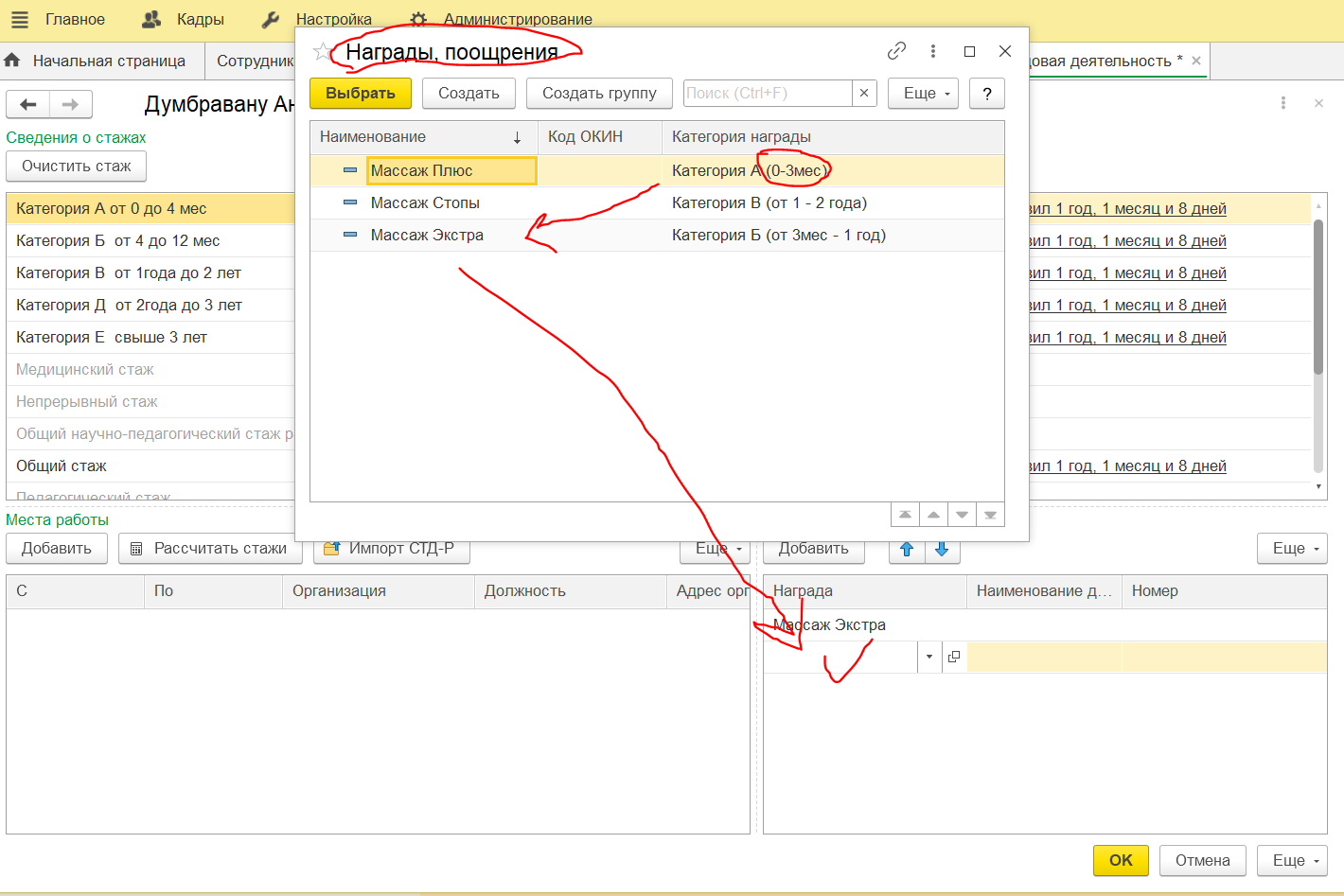Open the Кадры menu

[x=184, y=19]
